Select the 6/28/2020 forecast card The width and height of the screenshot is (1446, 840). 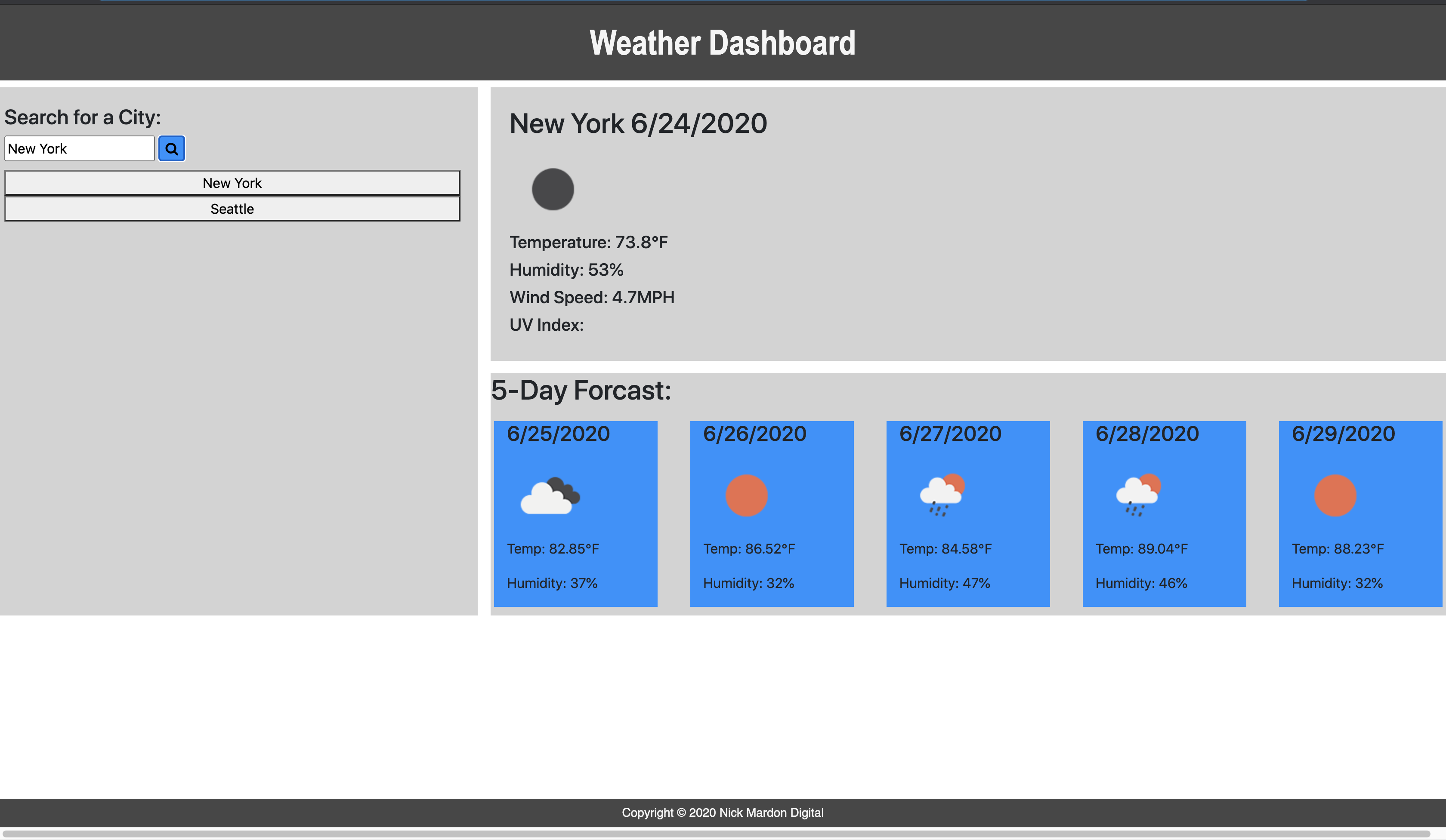(x=1164, y=514)
